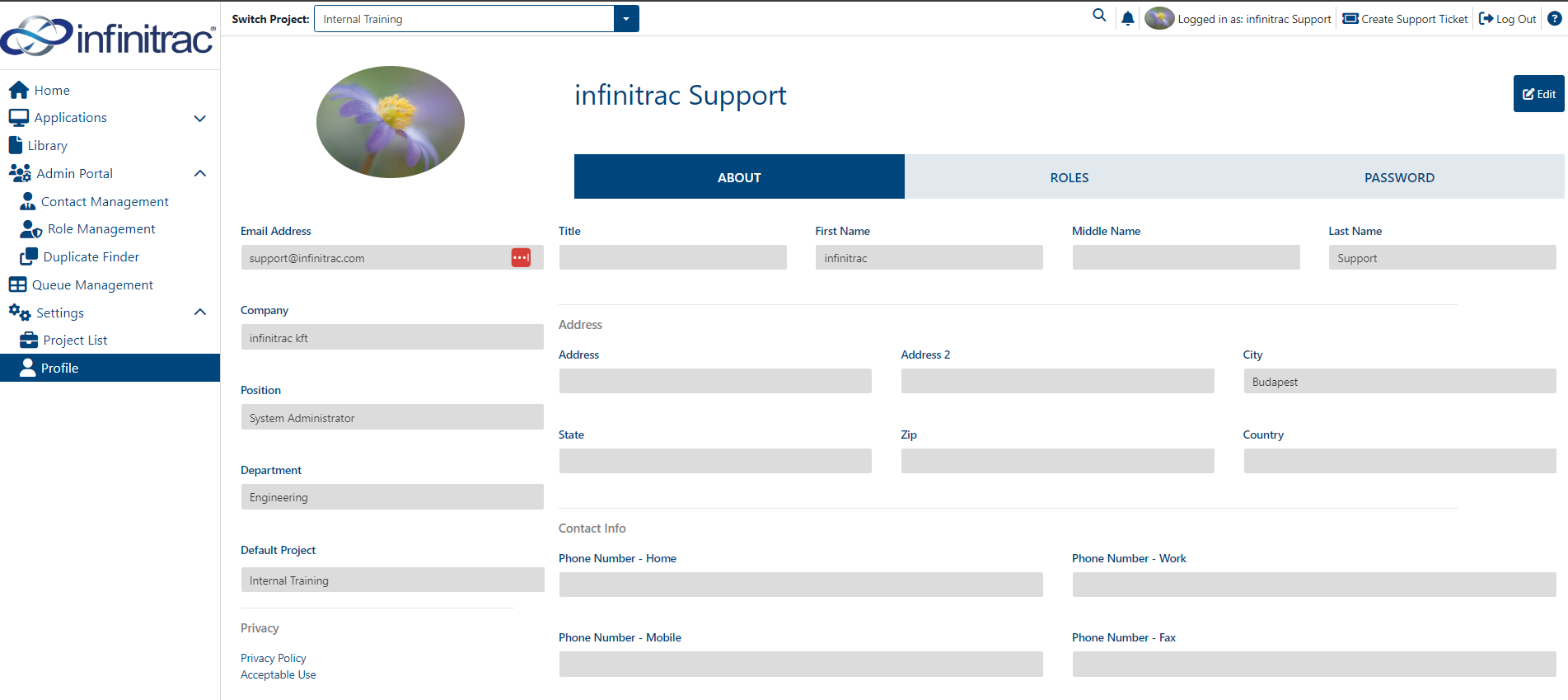Image resolution: width=1568 pixels, height=700 pixels.
Task: Click the red icon in Email Address field
Action: [x=521, y=257]
